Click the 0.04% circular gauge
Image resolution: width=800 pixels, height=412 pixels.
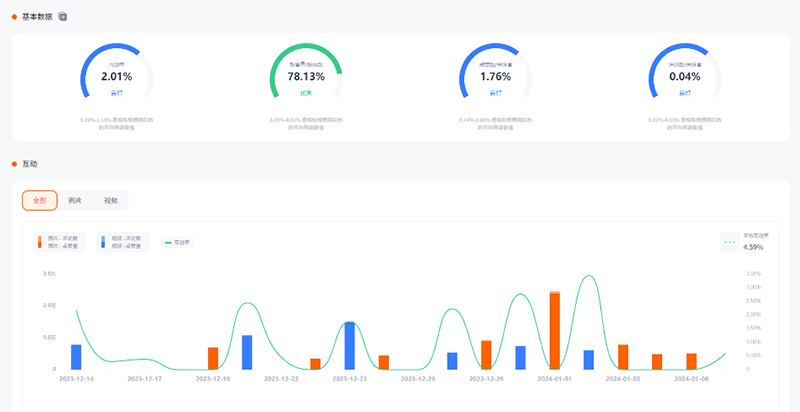pyautogui.click(x=684, y=75)
